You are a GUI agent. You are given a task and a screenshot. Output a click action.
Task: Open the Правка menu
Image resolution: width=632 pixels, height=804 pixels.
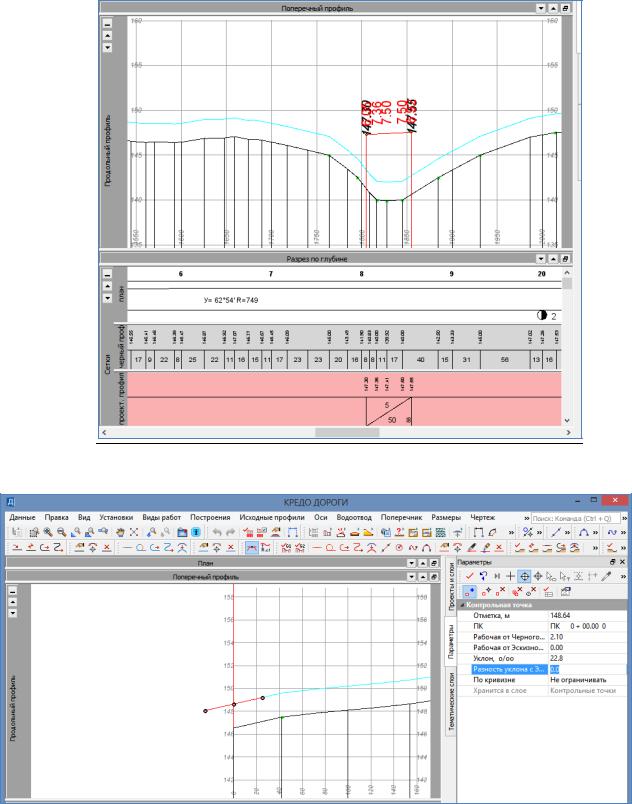tap(56, 517)
